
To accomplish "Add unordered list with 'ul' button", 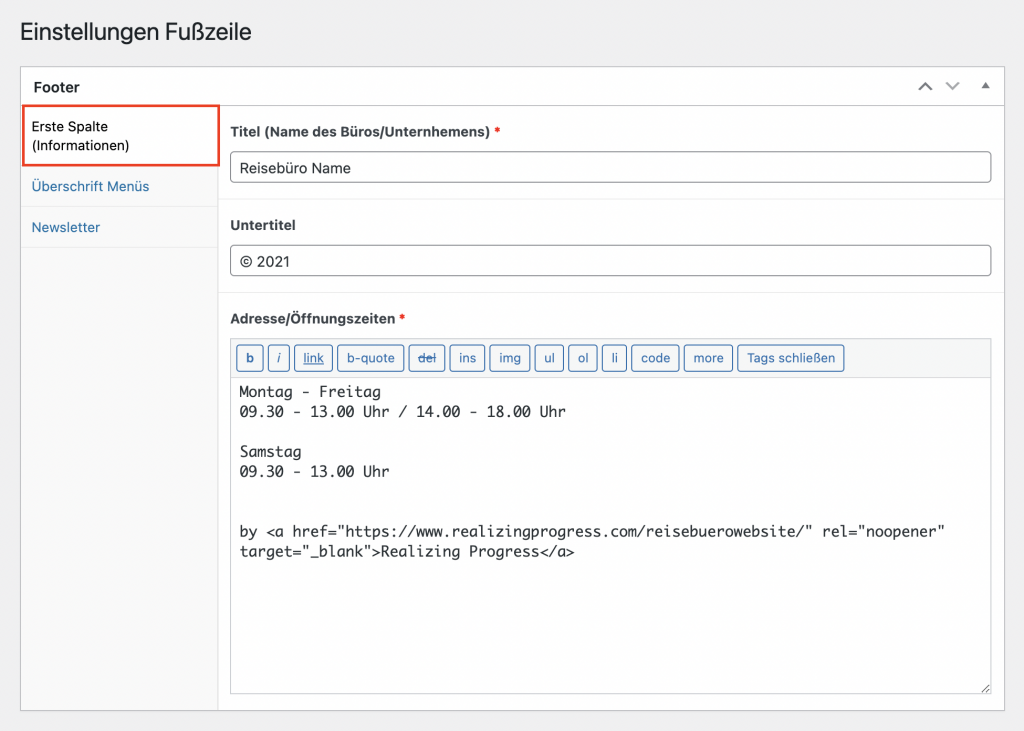I will pyautogui.click(x=549, y=358).
